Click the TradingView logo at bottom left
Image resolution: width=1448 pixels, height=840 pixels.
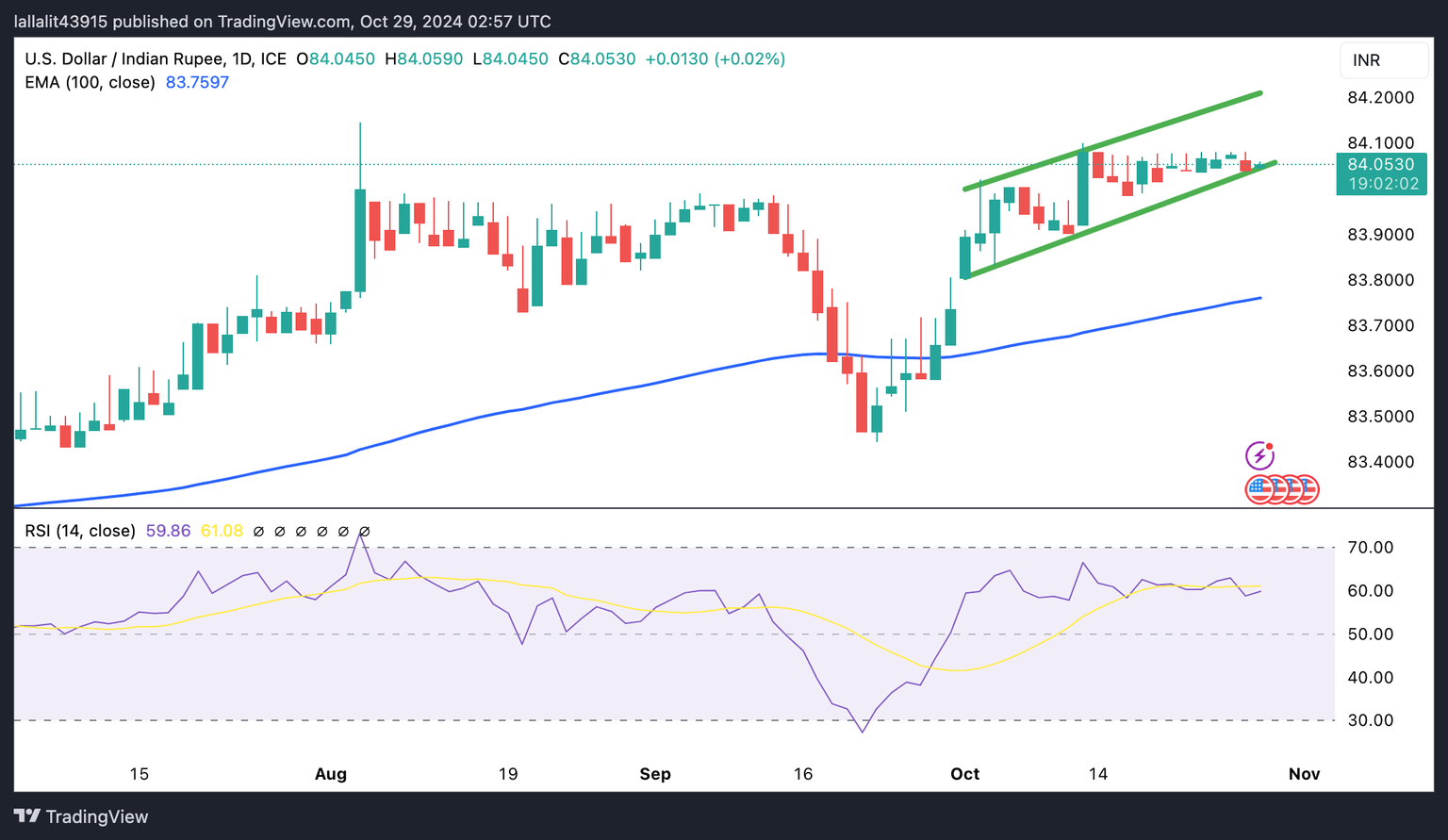pos(81,816)
